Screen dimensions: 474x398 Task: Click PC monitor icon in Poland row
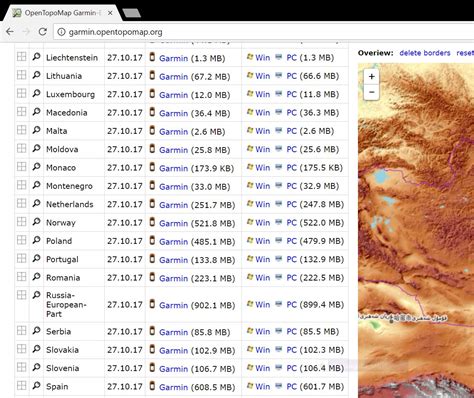[x=279, y=240]
